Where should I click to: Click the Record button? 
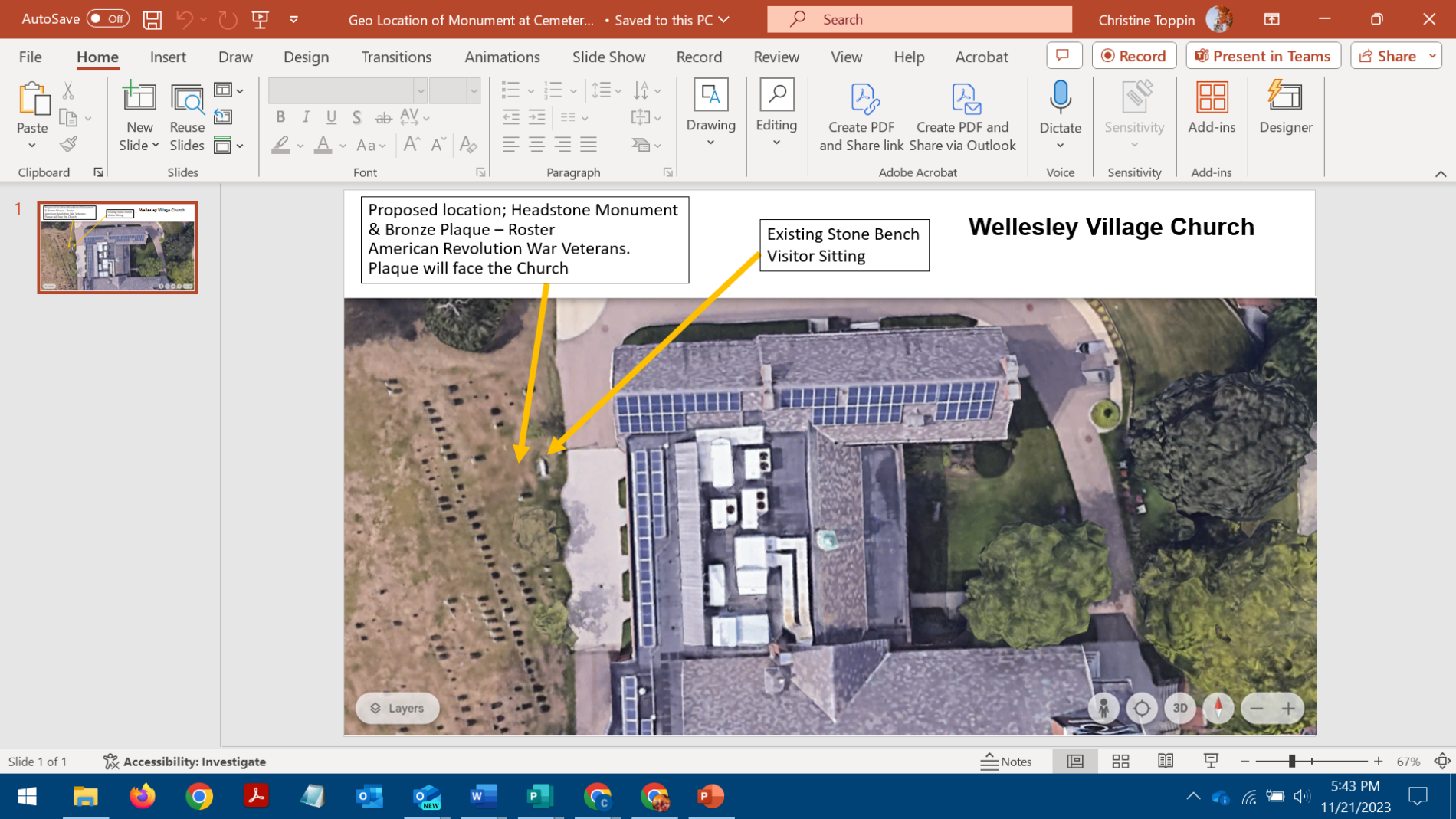point(1133,56)
